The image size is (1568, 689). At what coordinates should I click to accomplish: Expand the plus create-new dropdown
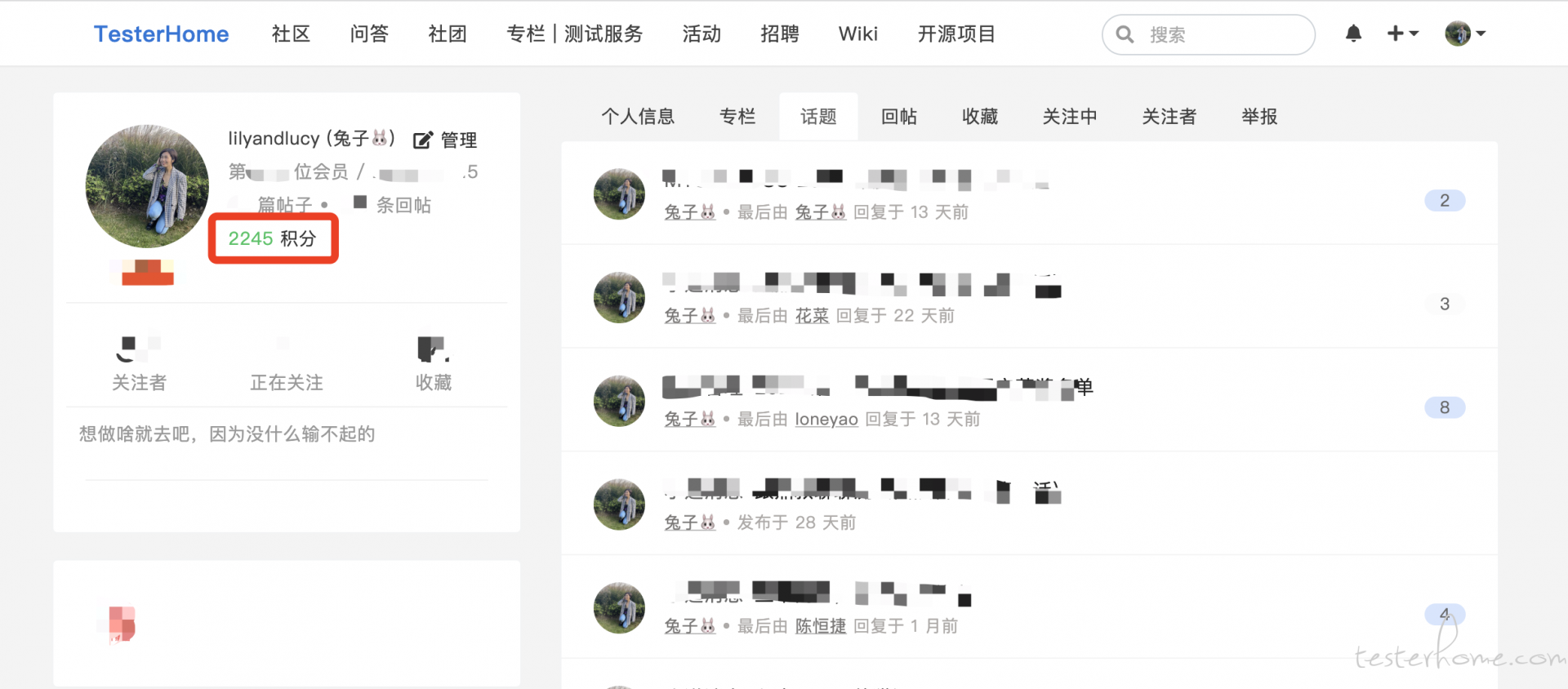(x=1403, y=33)
